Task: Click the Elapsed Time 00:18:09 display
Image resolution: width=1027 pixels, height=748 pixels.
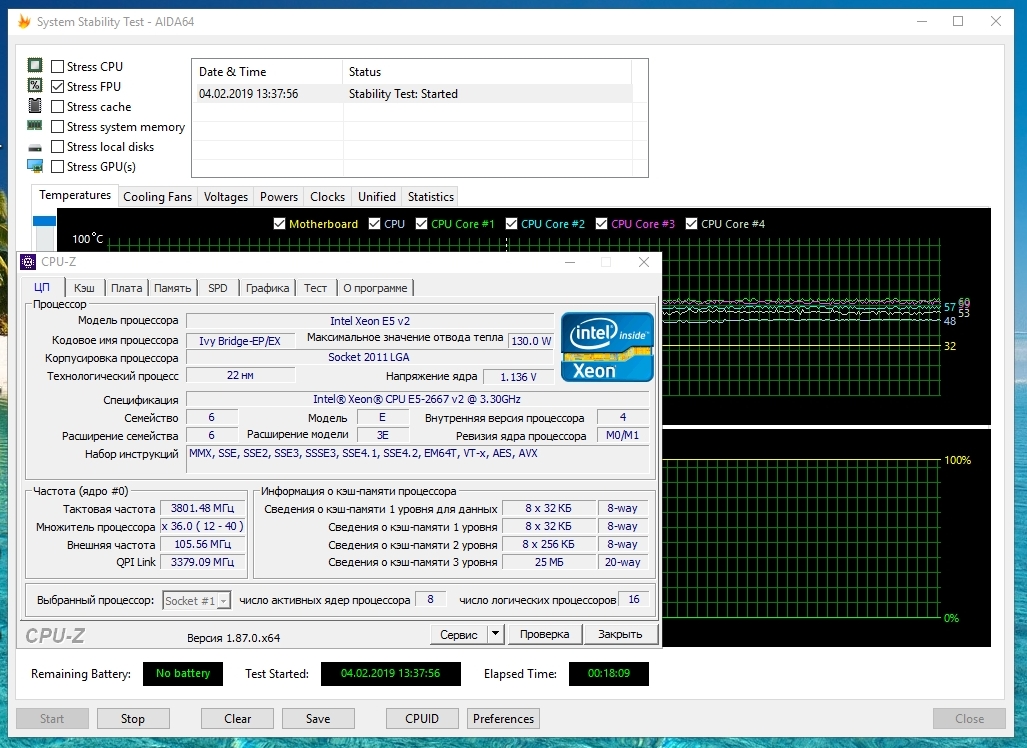Action: pos(608,673)
